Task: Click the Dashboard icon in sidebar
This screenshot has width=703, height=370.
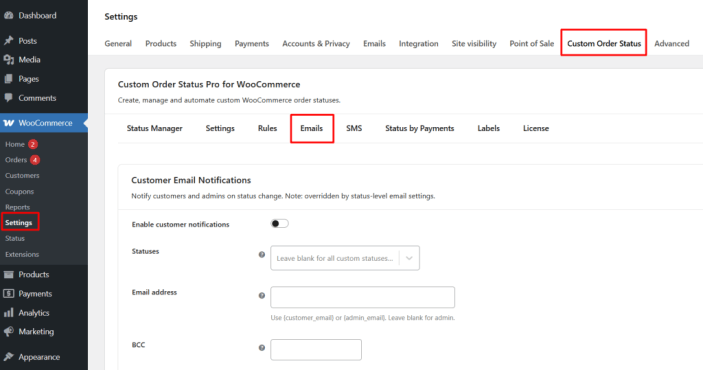Action: tap(9, 16)
